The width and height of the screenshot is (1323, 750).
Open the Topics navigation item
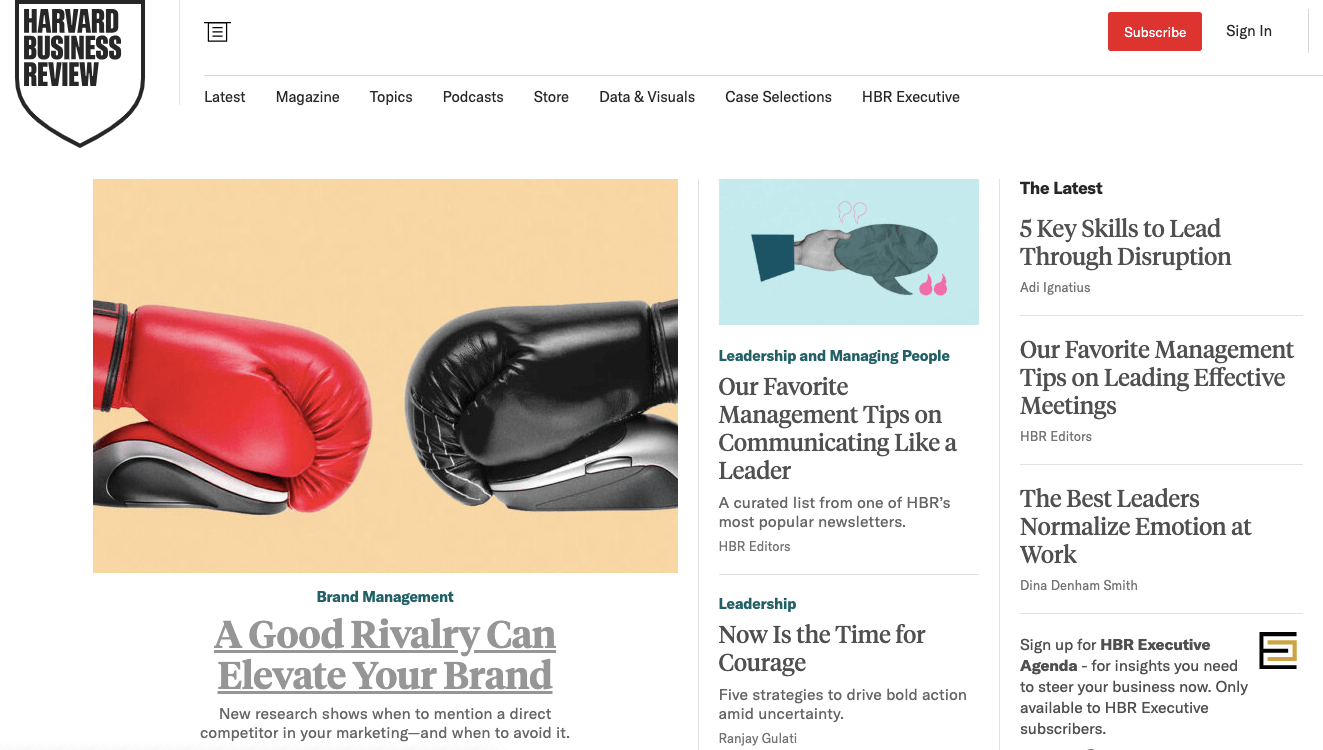coord(391,97)
